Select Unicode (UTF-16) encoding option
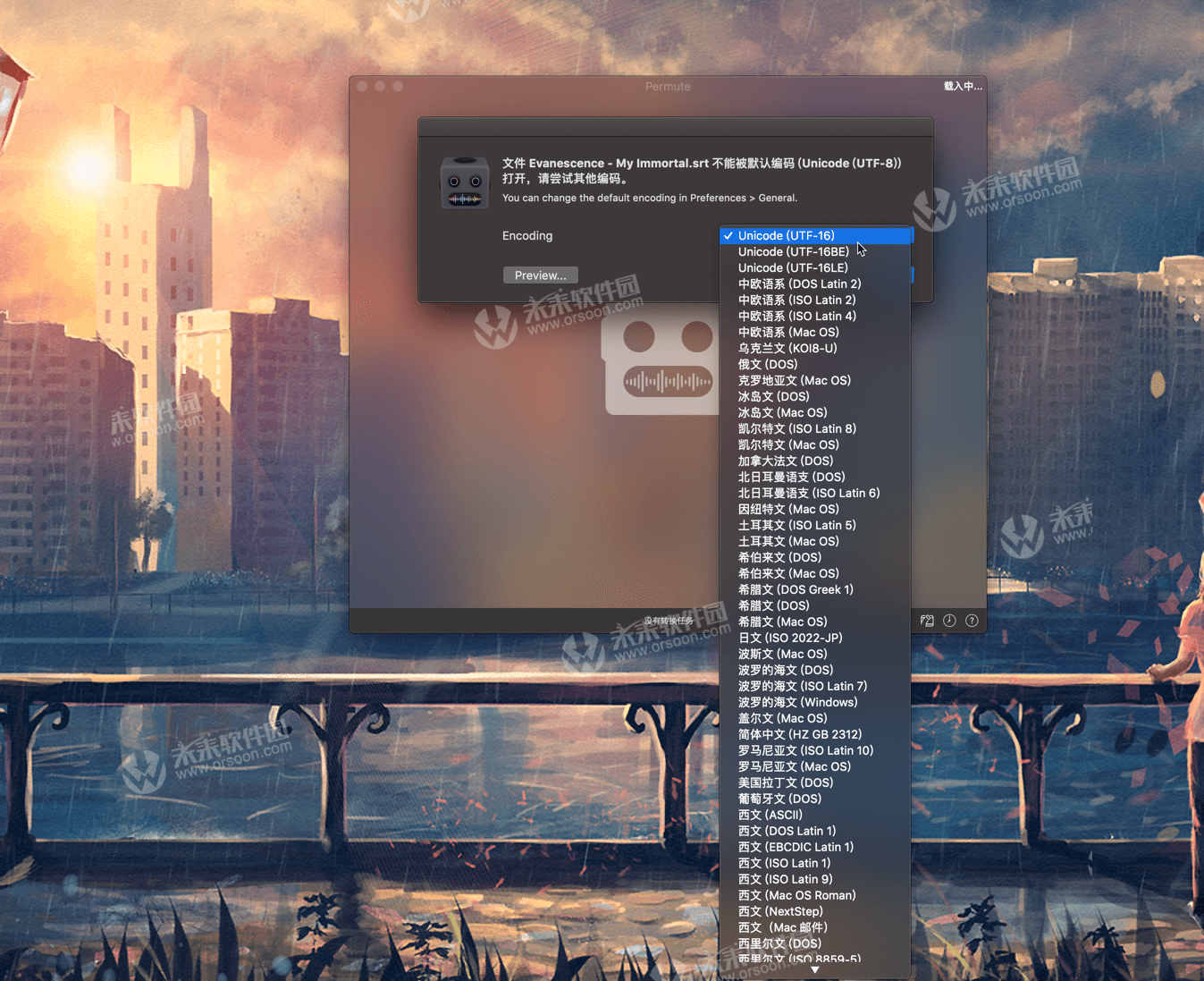Screen dimensions: 1204x981 point(815,236)
